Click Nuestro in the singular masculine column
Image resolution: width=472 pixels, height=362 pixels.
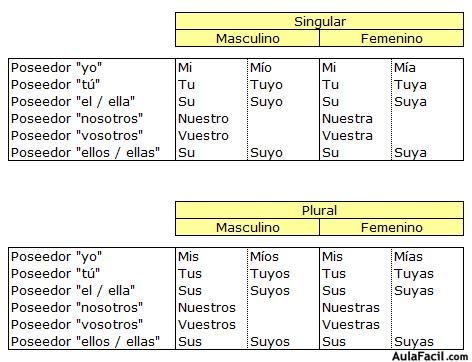(x=203, y=119)
